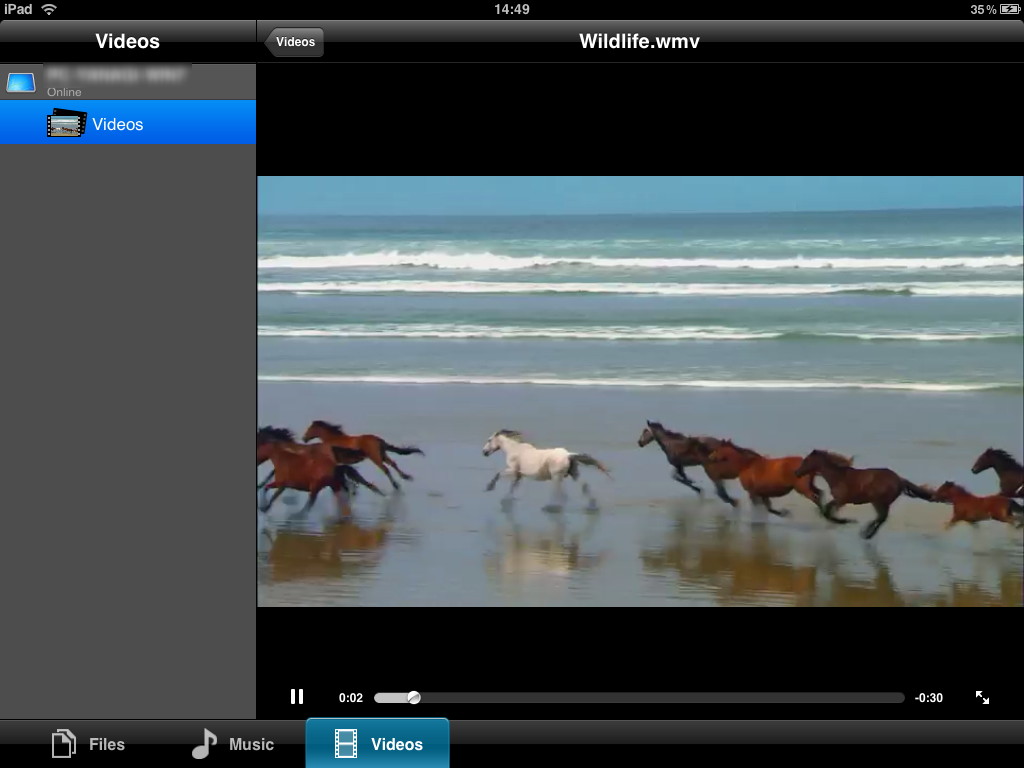The image size is (1024, 768).
Task: Switch to the Music tab
Action: tap(232, 744)
